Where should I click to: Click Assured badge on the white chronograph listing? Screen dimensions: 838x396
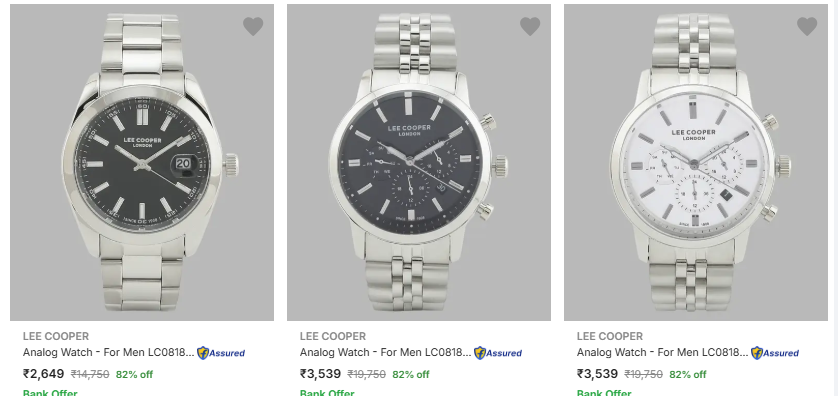coord(774,353)
